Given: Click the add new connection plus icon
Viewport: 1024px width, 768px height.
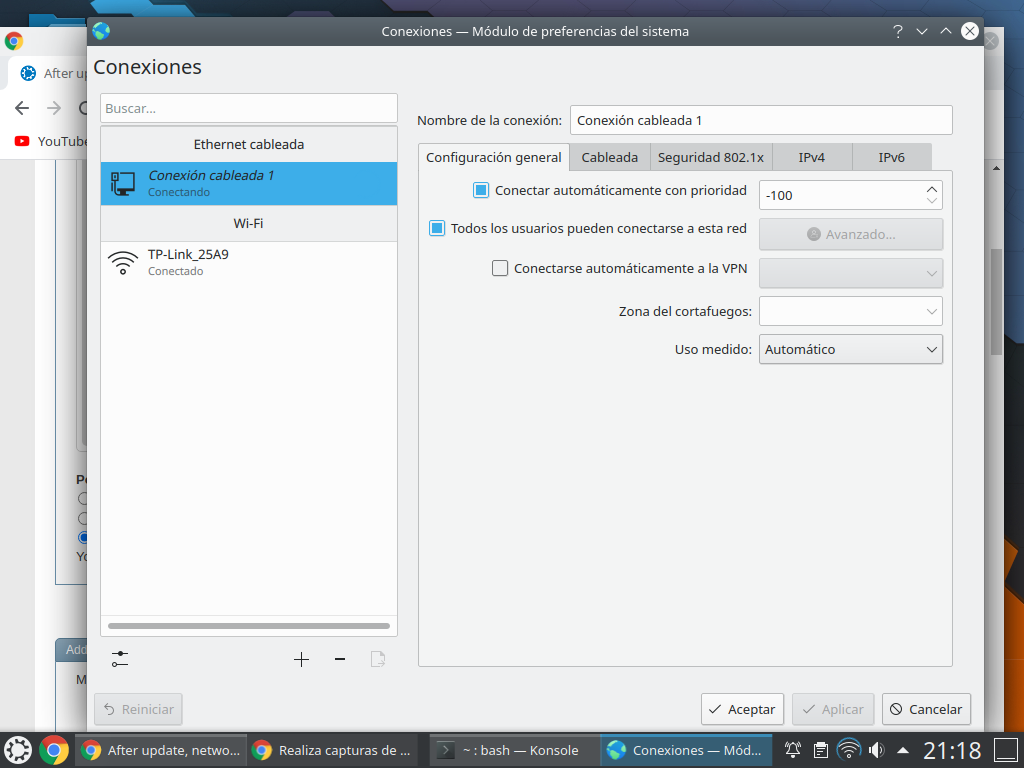Looking at the screenshot, I should 301,659.
